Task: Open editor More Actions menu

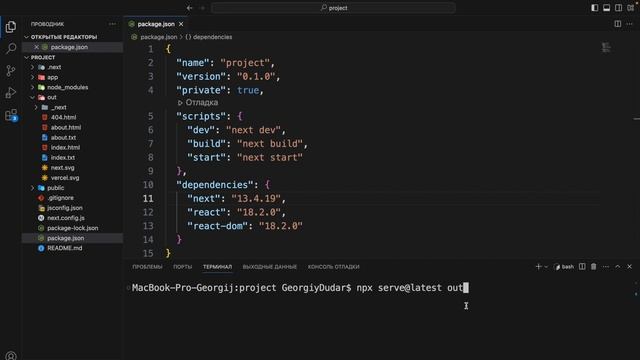Action: coord(629,24)
